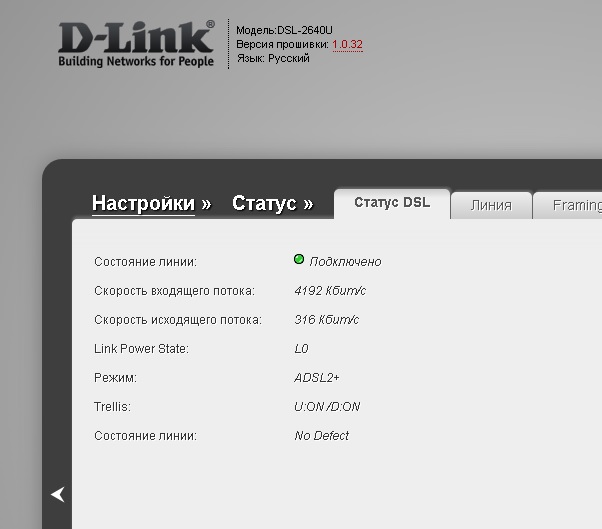This screenshot has height=529, width=602.
Task: Click the Подключено status text
Action: (345, 262)
